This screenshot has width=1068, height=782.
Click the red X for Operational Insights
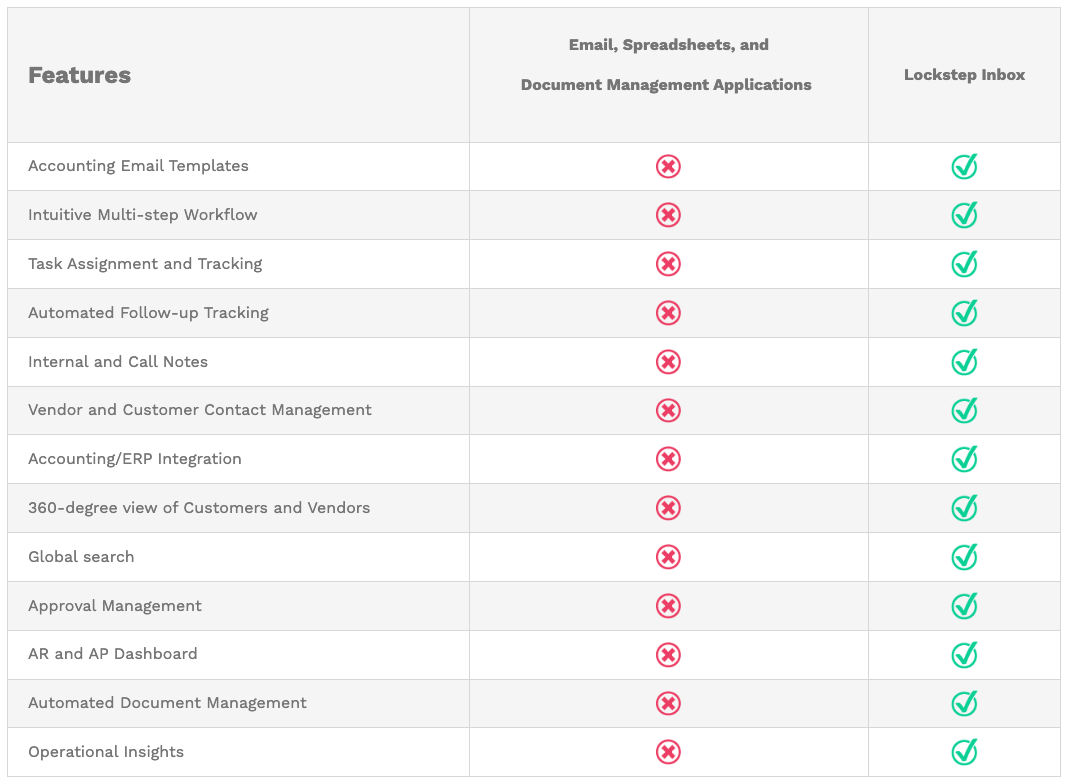pos(668,752)
